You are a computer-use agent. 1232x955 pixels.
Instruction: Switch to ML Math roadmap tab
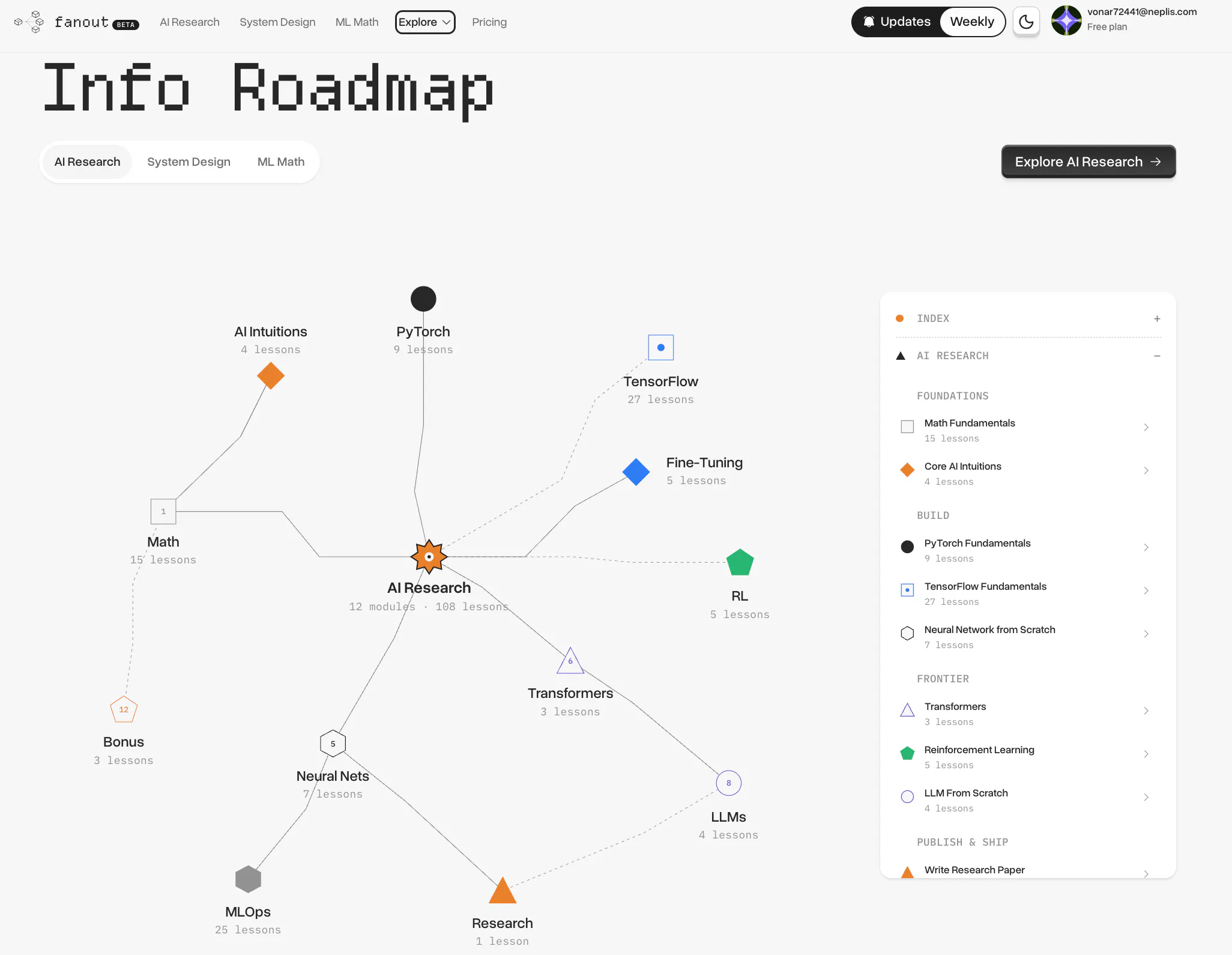point(280,162)
